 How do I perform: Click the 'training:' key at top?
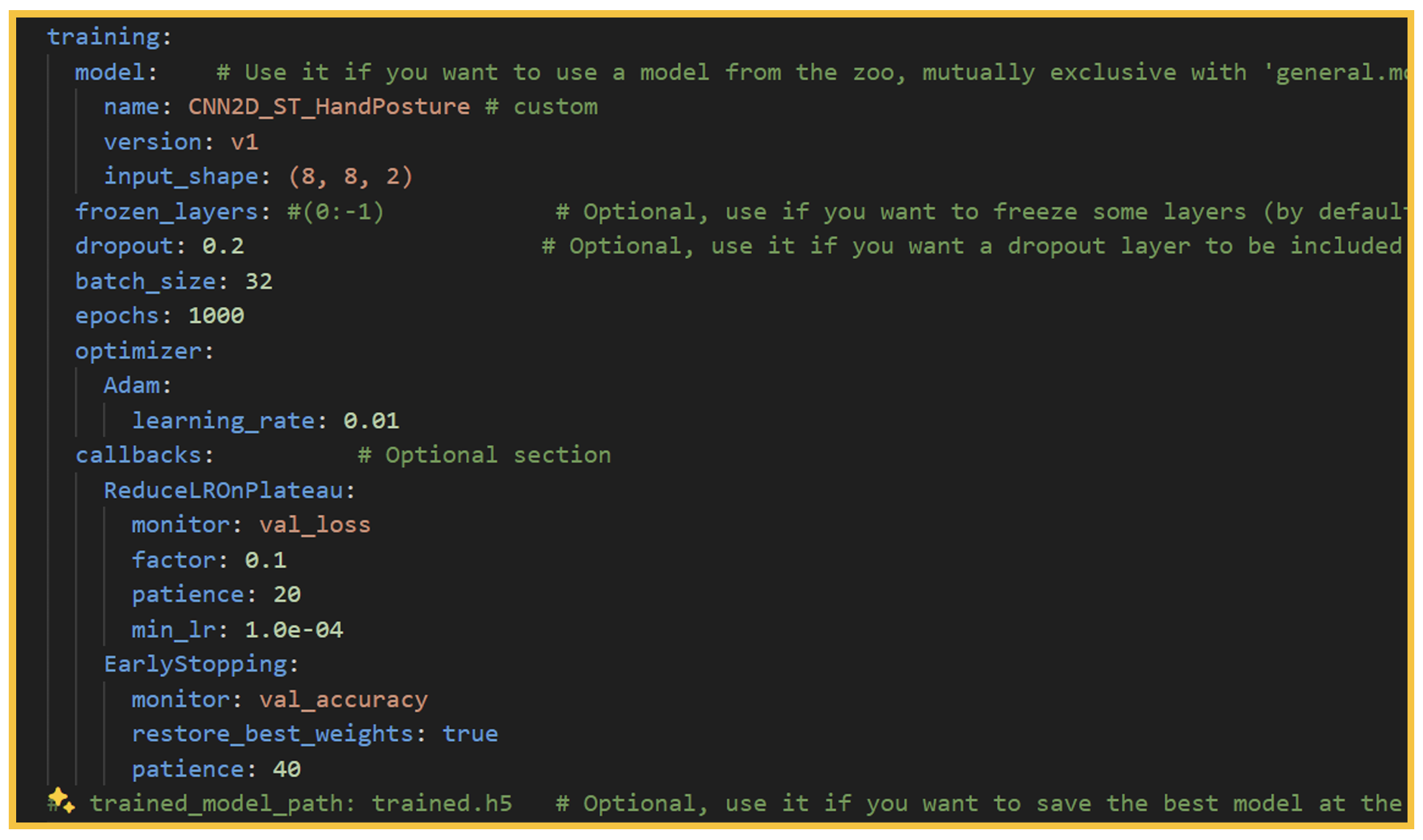tap(110, 36)
